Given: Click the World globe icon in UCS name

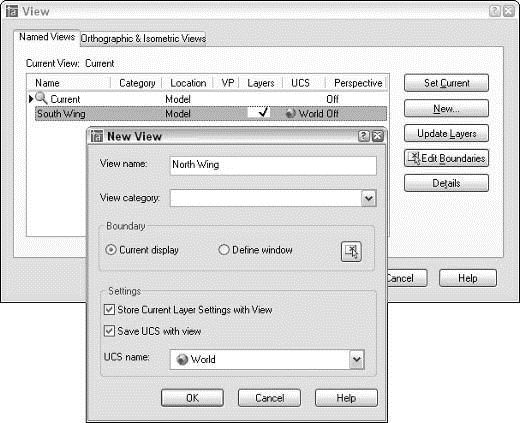Looking at the screenshot, I should [x=182, y=359].
